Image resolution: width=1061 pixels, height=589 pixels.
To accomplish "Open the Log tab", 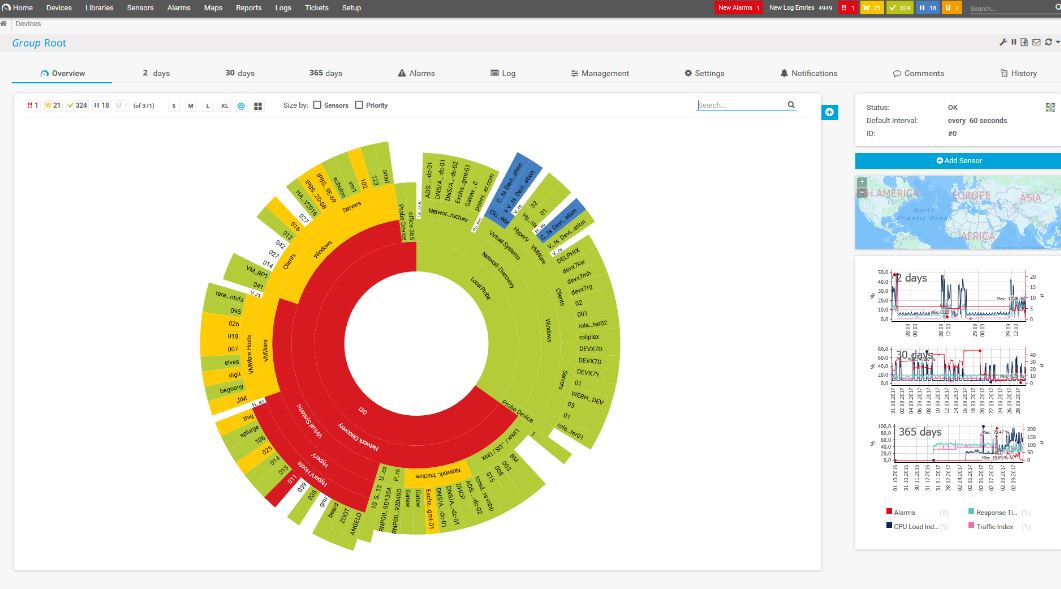I will (503, 73).
